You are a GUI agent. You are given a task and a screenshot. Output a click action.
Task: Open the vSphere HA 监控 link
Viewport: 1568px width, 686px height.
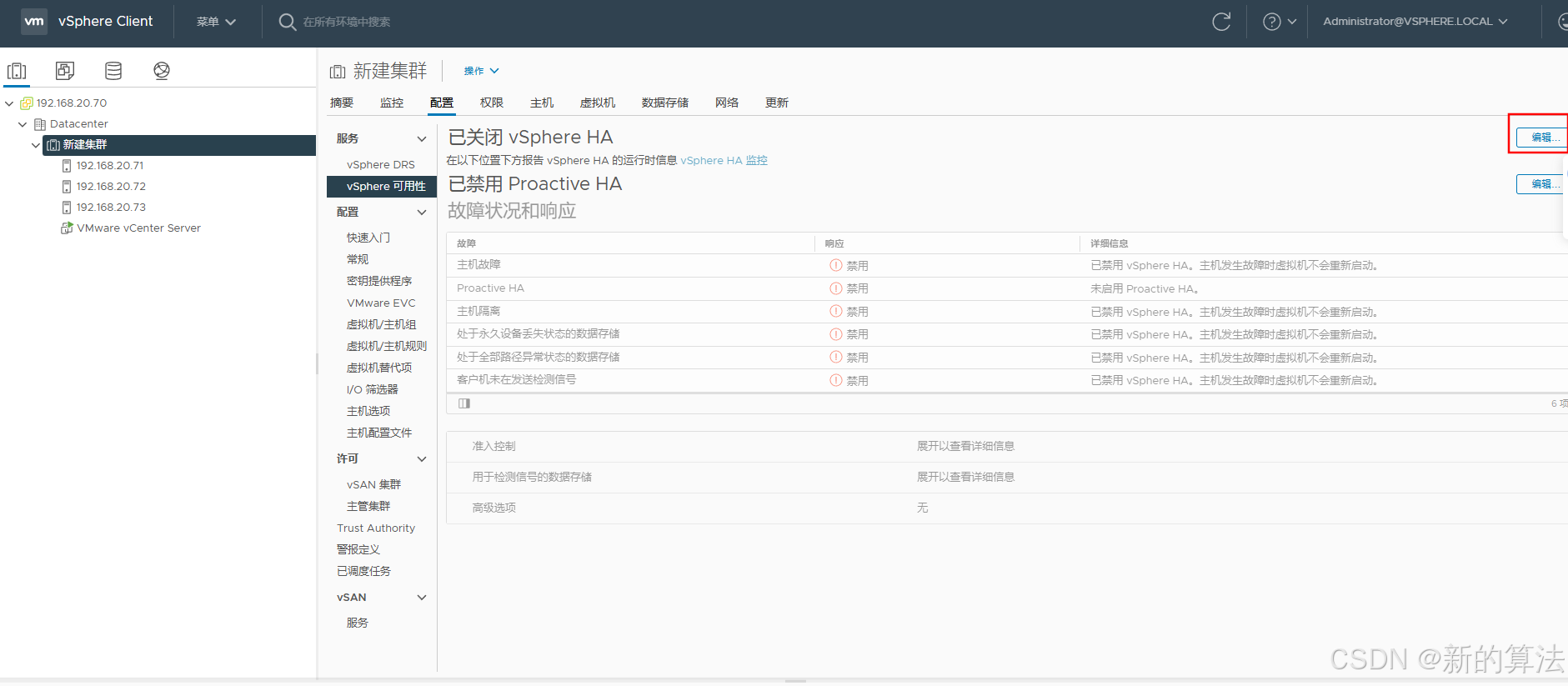click(724, 160)
